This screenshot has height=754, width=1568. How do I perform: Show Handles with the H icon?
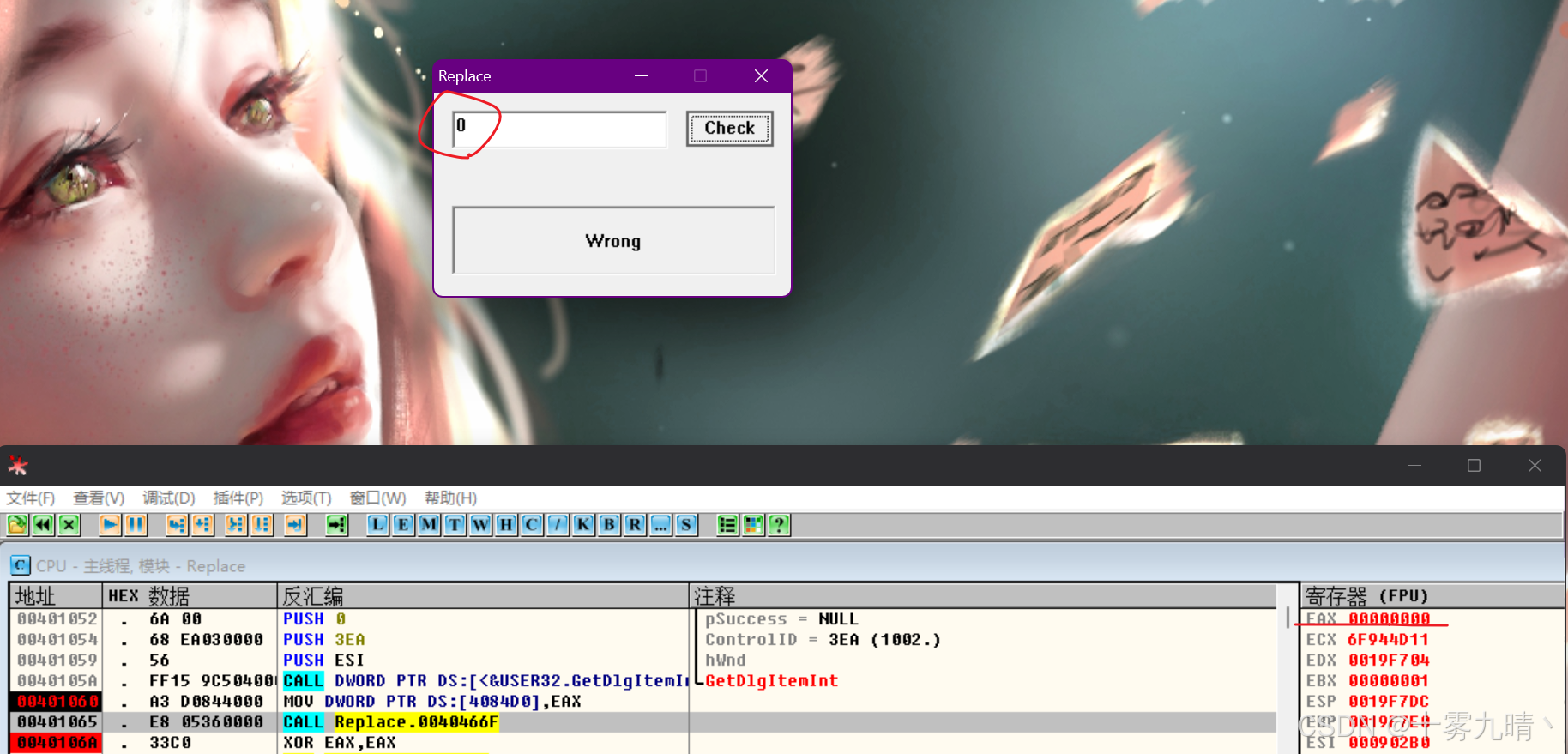tap(506, 525)
